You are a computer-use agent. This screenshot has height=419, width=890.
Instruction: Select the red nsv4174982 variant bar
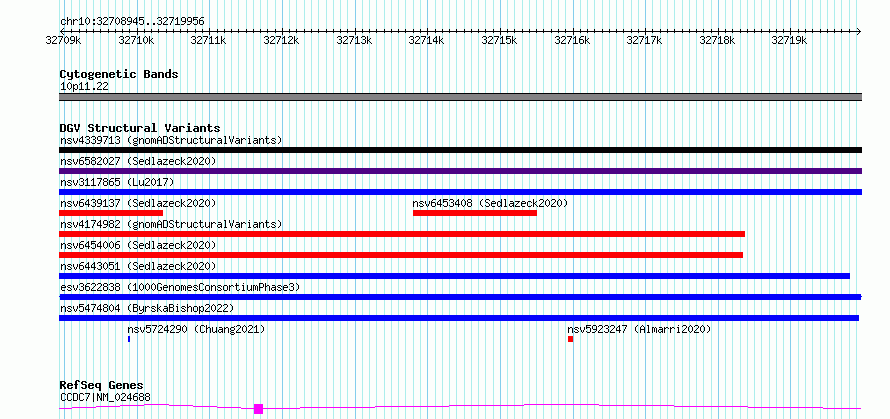[402, 234]
